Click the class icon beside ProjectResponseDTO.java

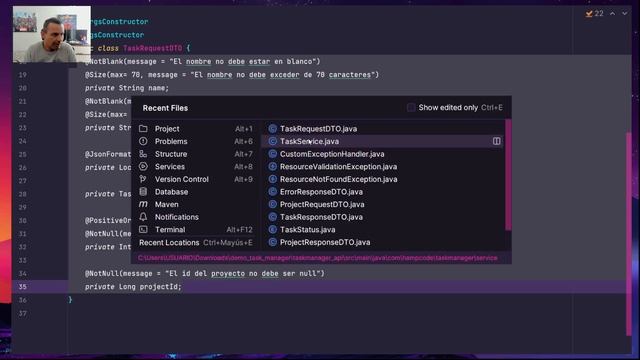click(273, 242)
